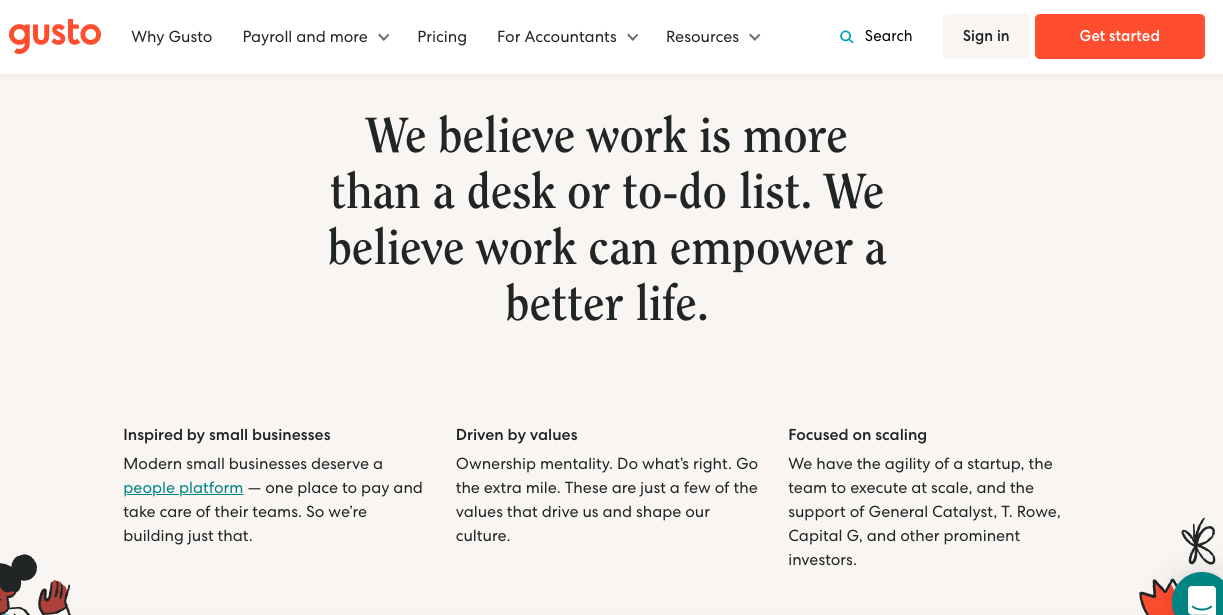Go to the Pricing page
The height and width of the screenshot is (615, 1223).
click(x=442, y=37)
